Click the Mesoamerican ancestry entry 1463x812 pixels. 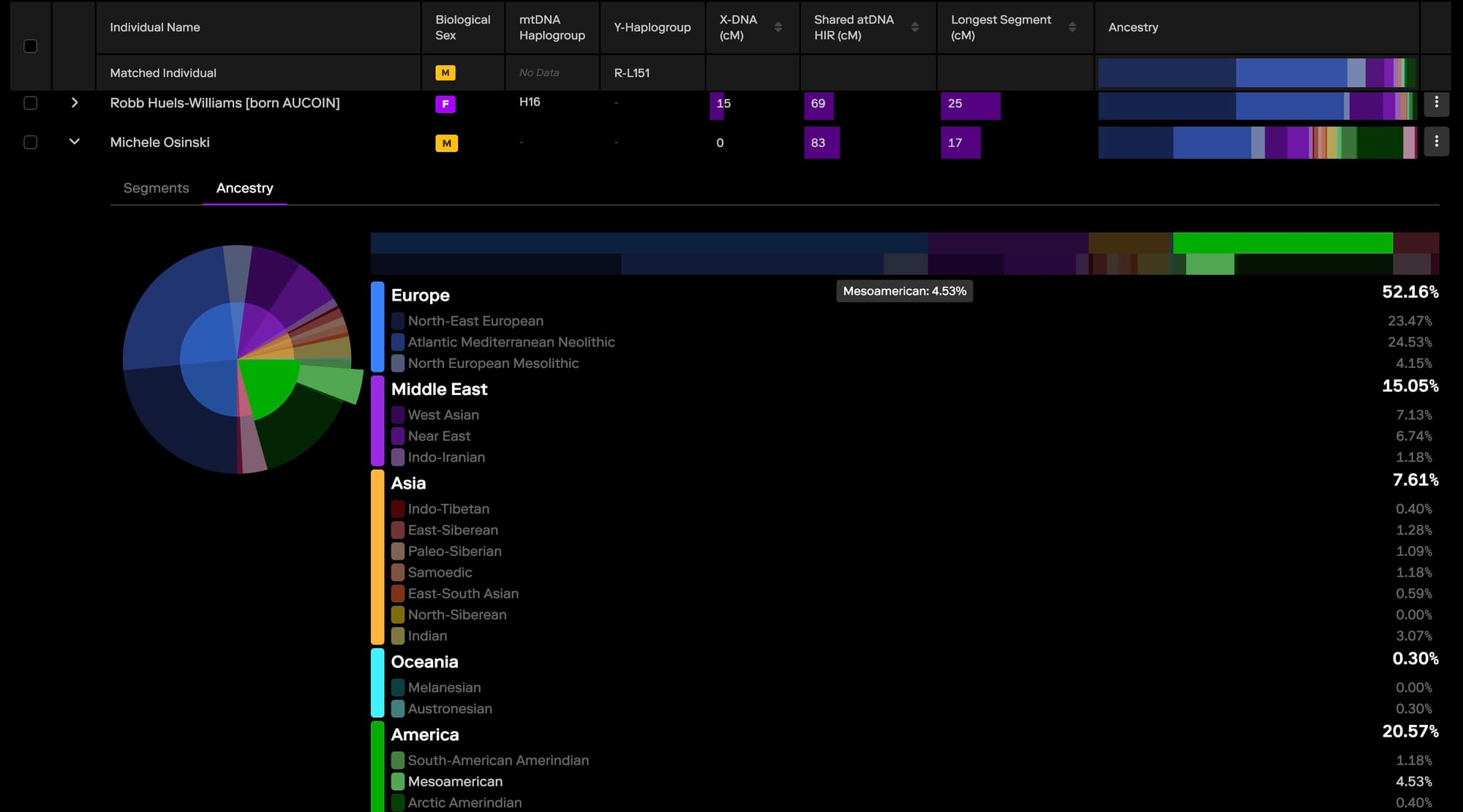(455, 781)
